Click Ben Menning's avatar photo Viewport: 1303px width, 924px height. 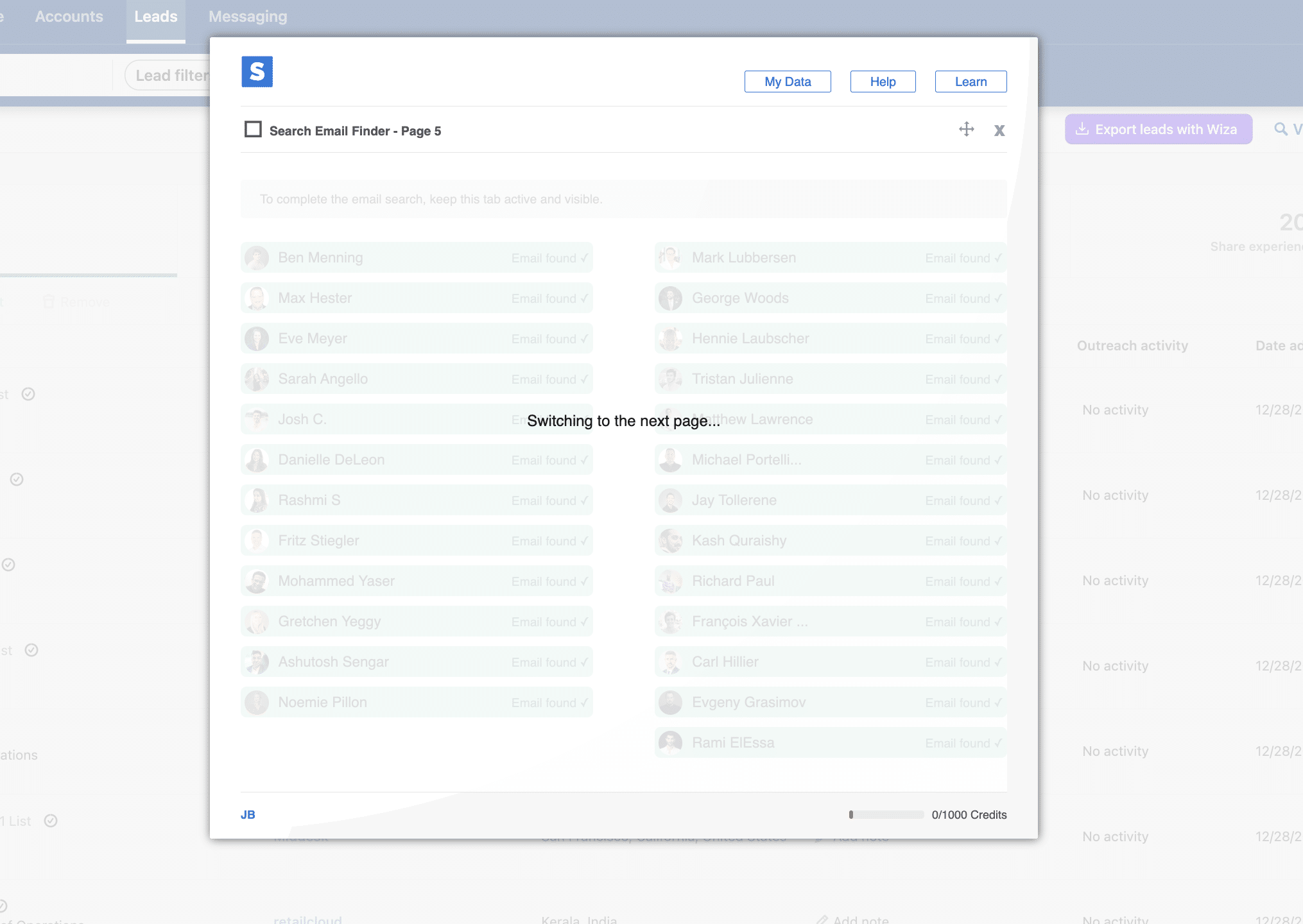(x=257, y=257)
